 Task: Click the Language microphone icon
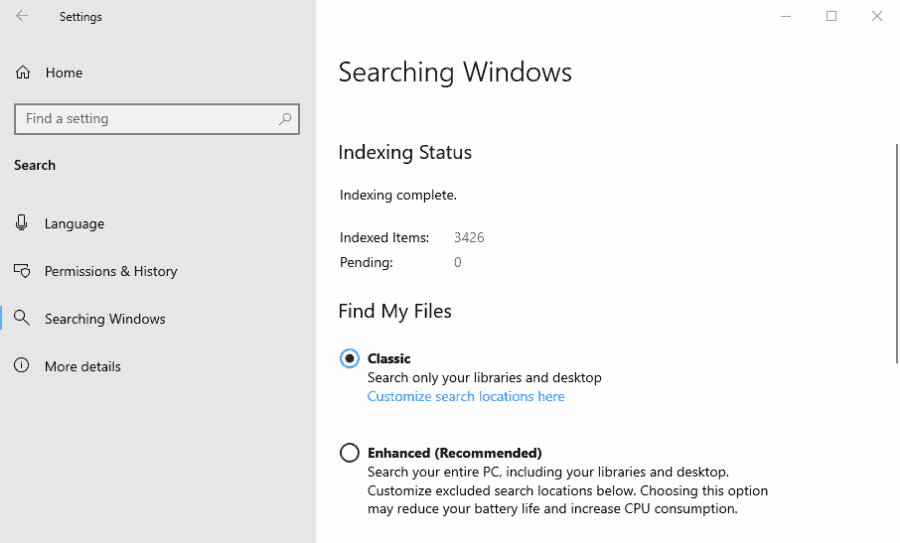click(x=22, y=223)
